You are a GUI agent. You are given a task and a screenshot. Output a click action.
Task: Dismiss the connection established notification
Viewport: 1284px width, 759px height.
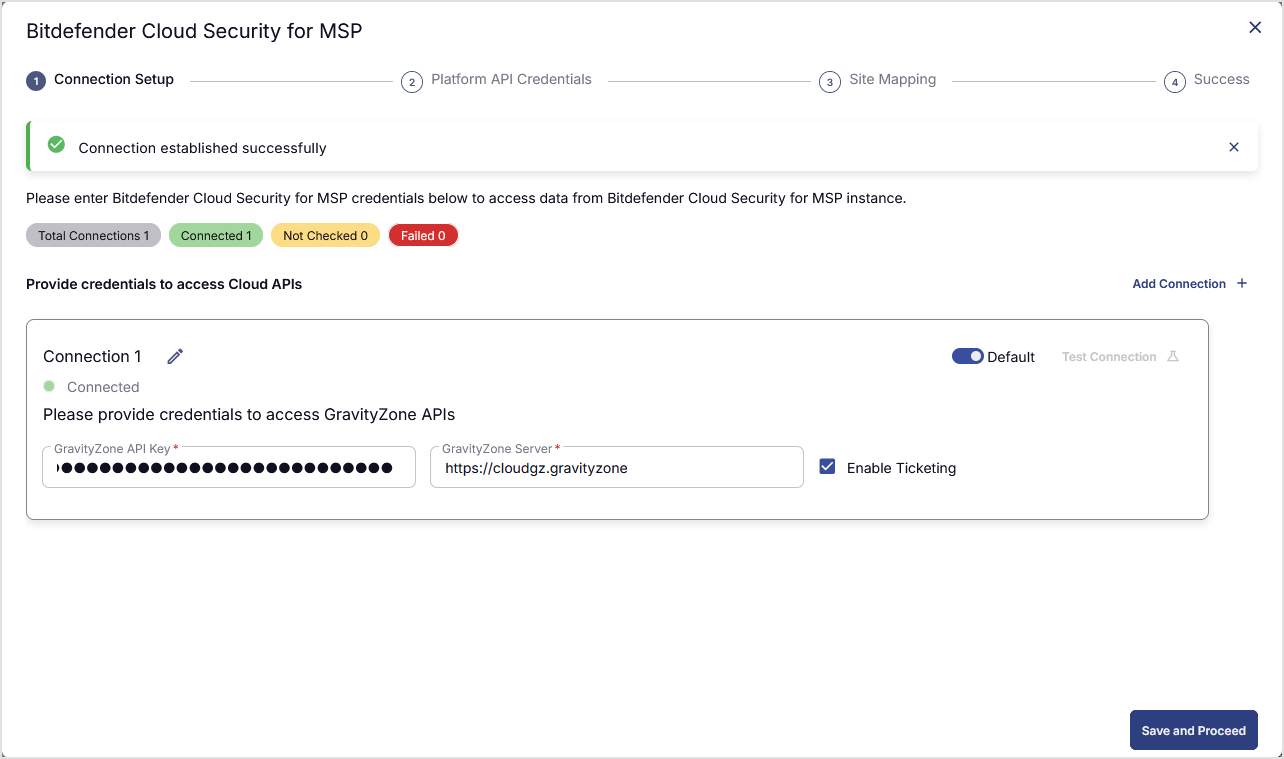click(x=1234, y=147)
